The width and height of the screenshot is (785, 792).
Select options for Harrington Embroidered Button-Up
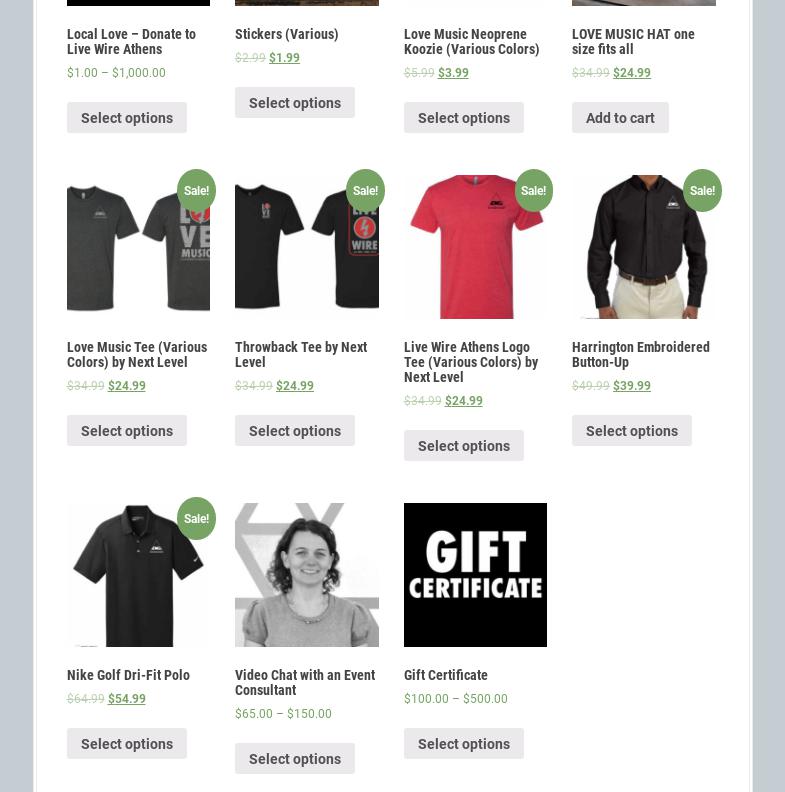(x=632, y=431)
